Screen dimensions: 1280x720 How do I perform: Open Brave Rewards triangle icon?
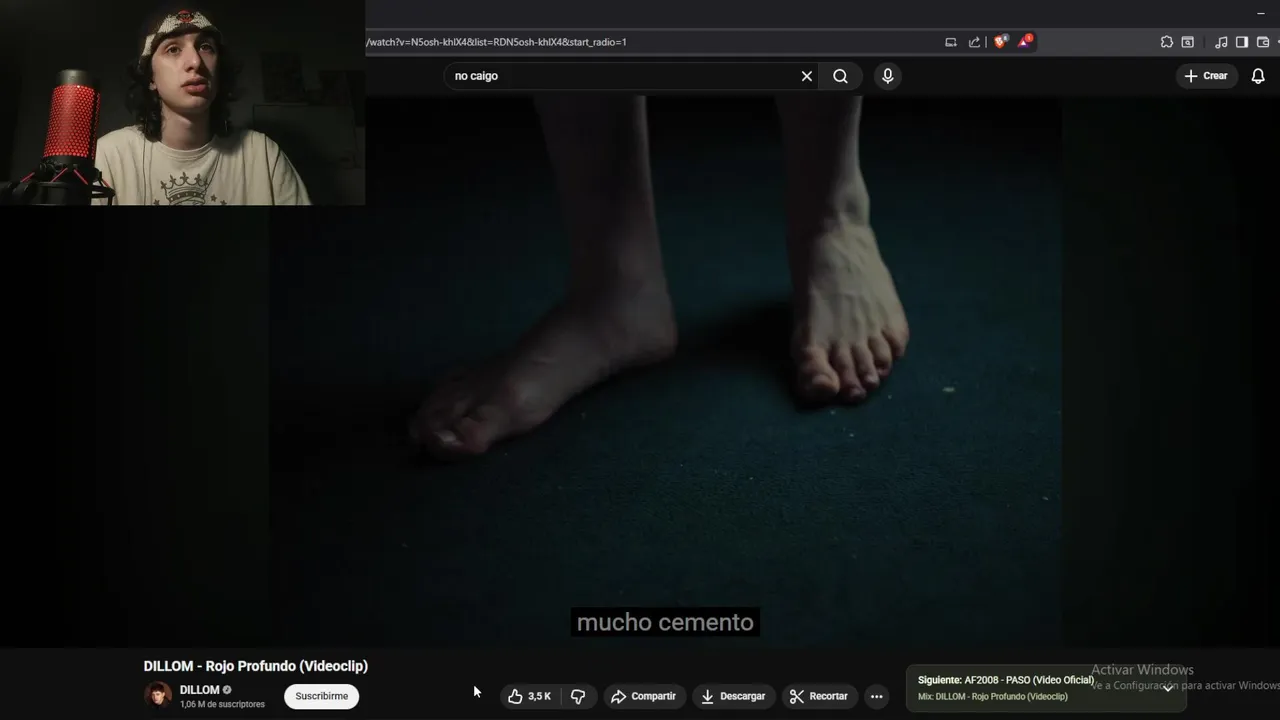(x=1025, y=42)
